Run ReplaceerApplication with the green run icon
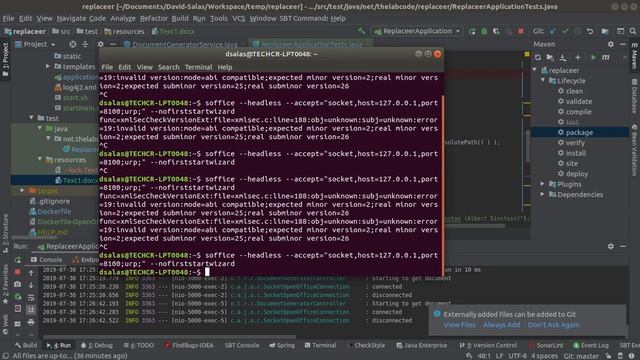 click(472, 31)
